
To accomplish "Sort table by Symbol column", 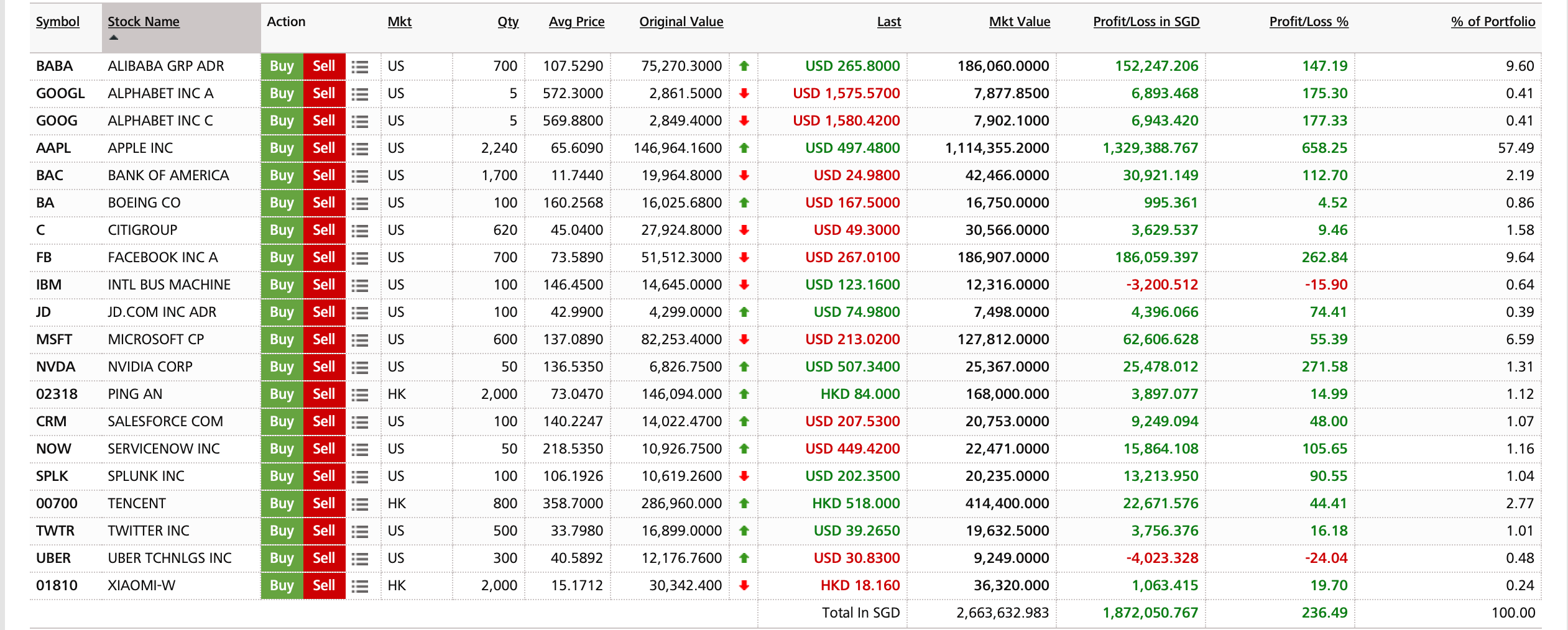I will [58, 22].
